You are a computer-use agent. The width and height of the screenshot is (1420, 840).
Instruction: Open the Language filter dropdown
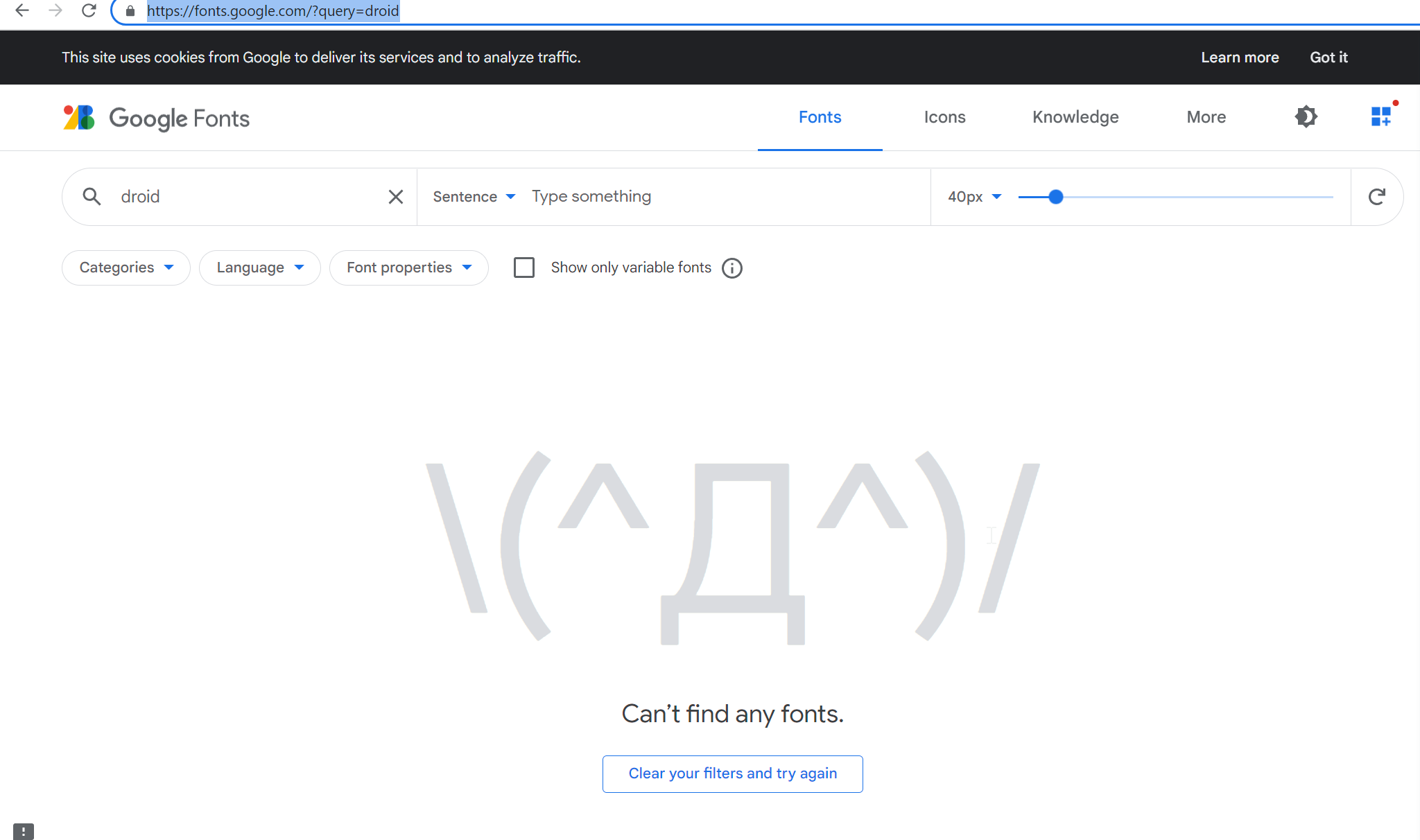(259, 268)
